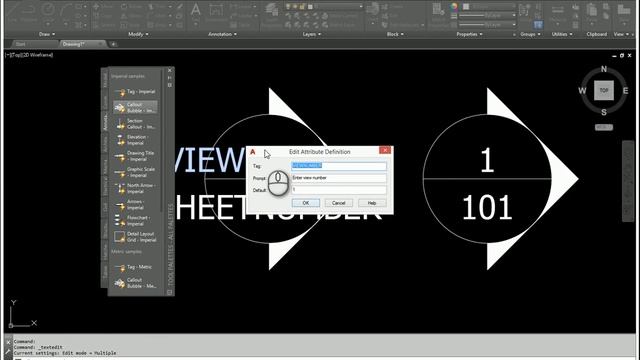Click the S compass direction on ViewCube
Screen dimensions: 640x360
[604, 112]
